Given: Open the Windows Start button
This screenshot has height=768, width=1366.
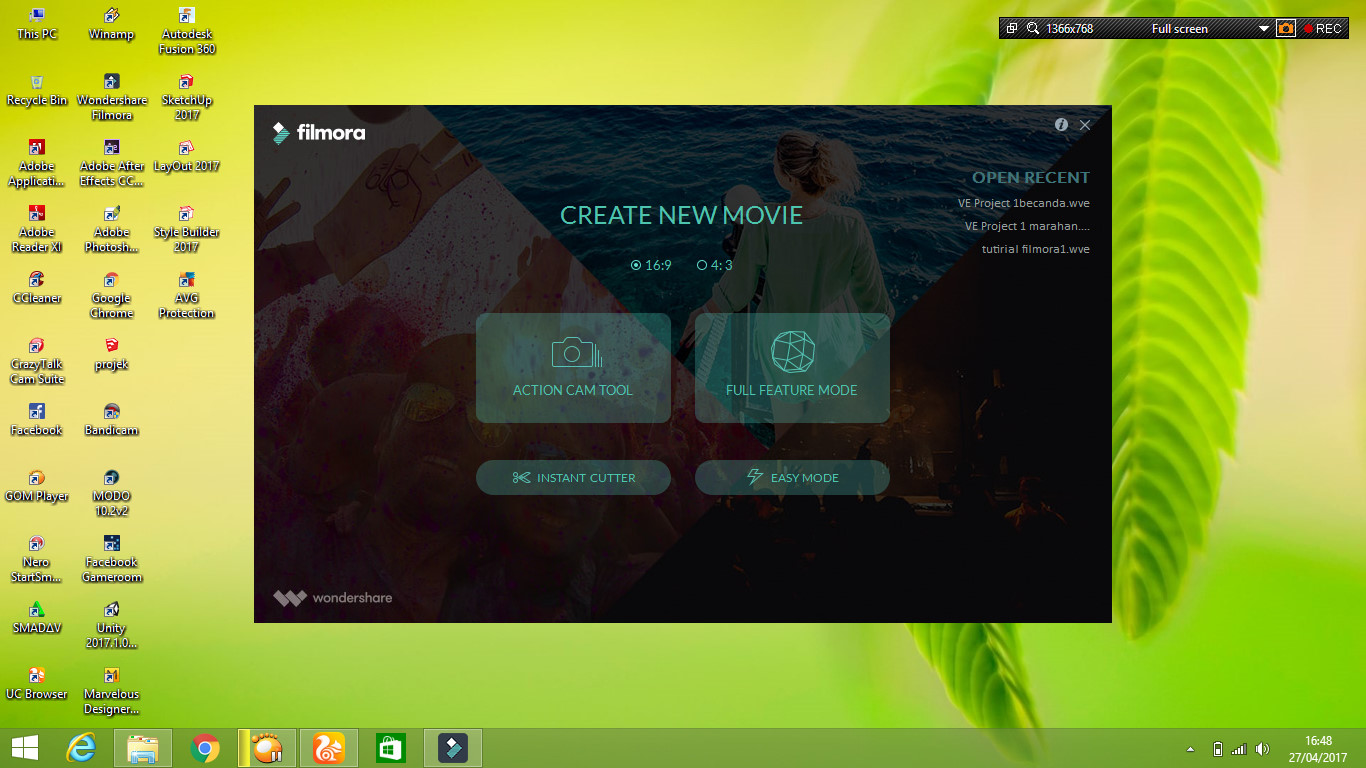Looking at the screenshot, I should click(x=25, y=748).
